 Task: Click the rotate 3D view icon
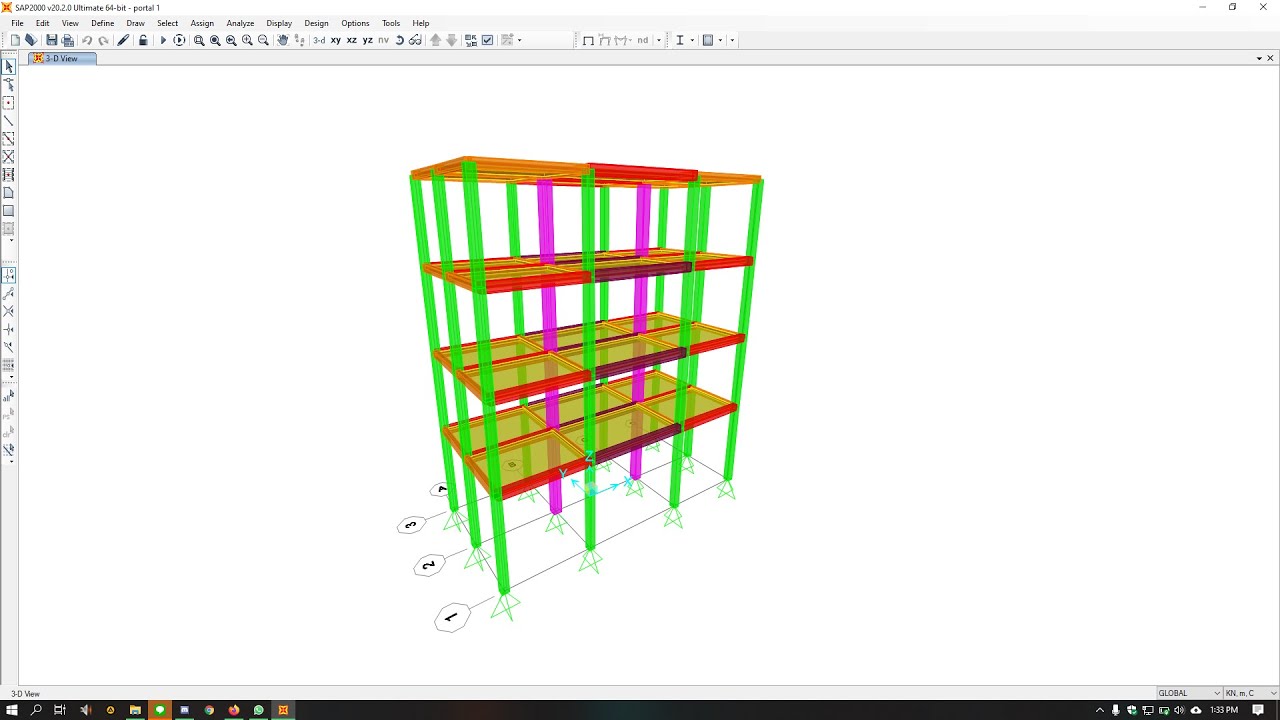[x=399, y=40]
